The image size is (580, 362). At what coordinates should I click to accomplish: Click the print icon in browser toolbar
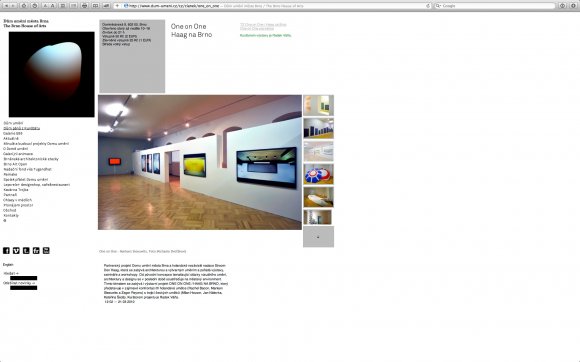[x=84, y=6]
